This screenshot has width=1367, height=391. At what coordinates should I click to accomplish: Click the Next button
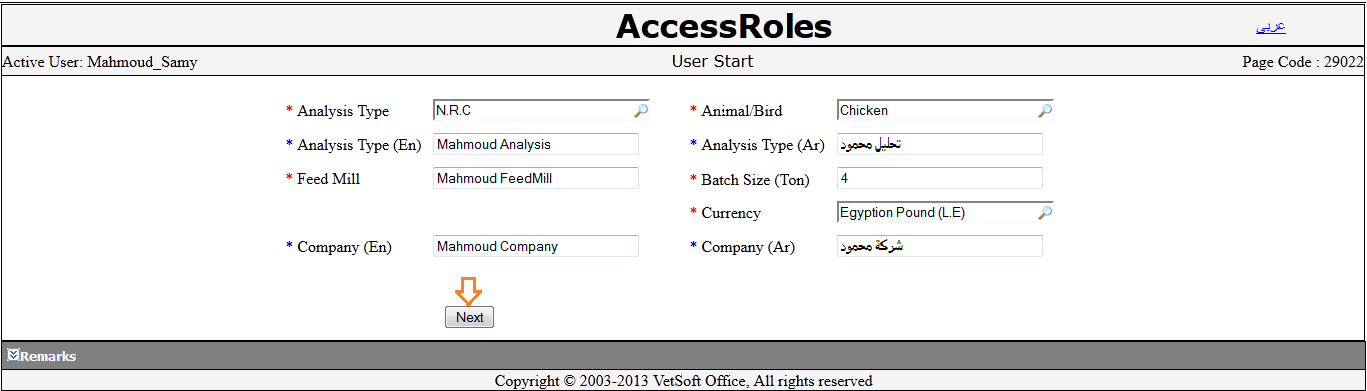469,317
